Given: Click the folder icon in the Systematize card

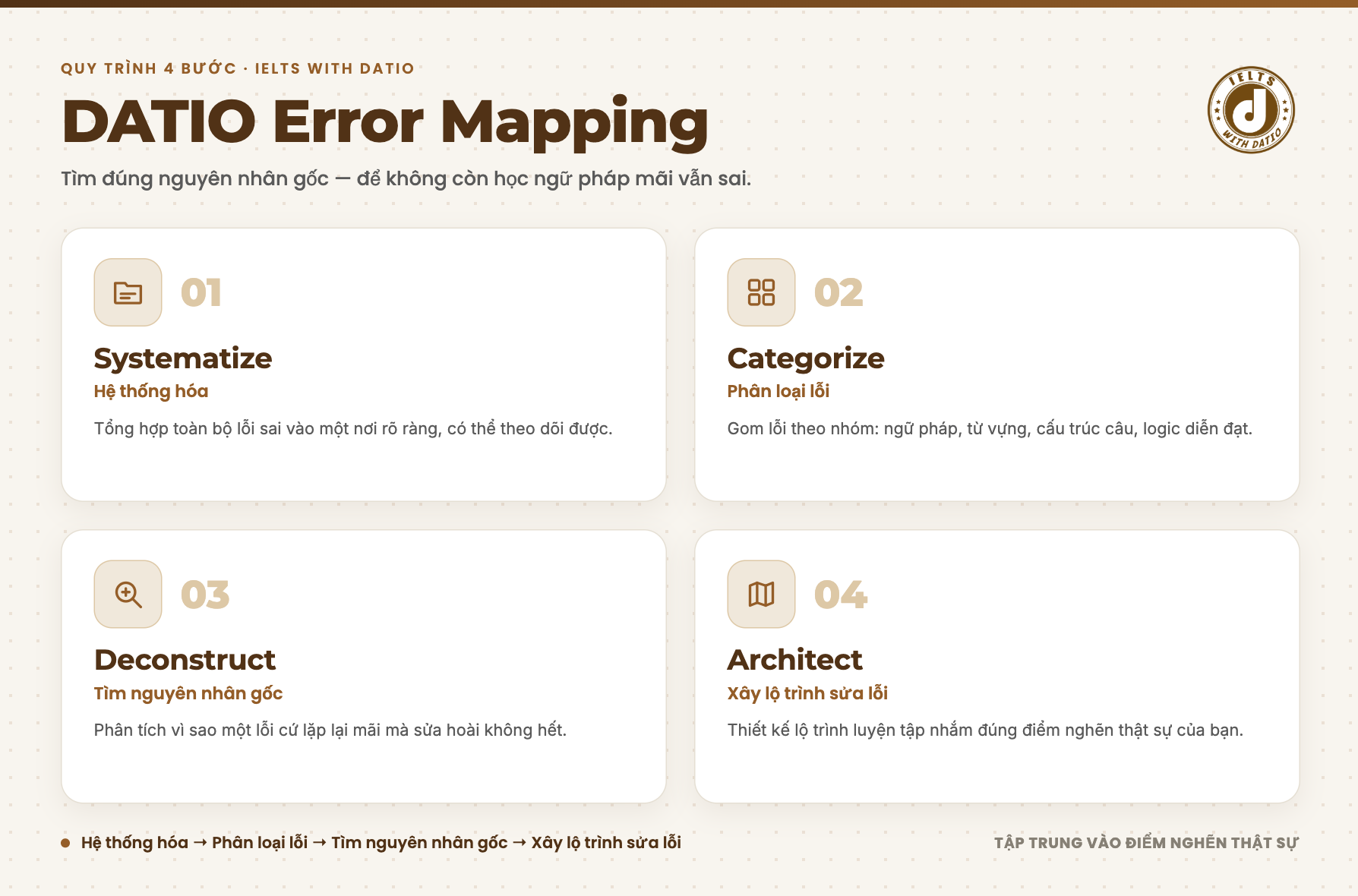Looking at the screenshot, I should pyautogui.click(x=128, y=292).
